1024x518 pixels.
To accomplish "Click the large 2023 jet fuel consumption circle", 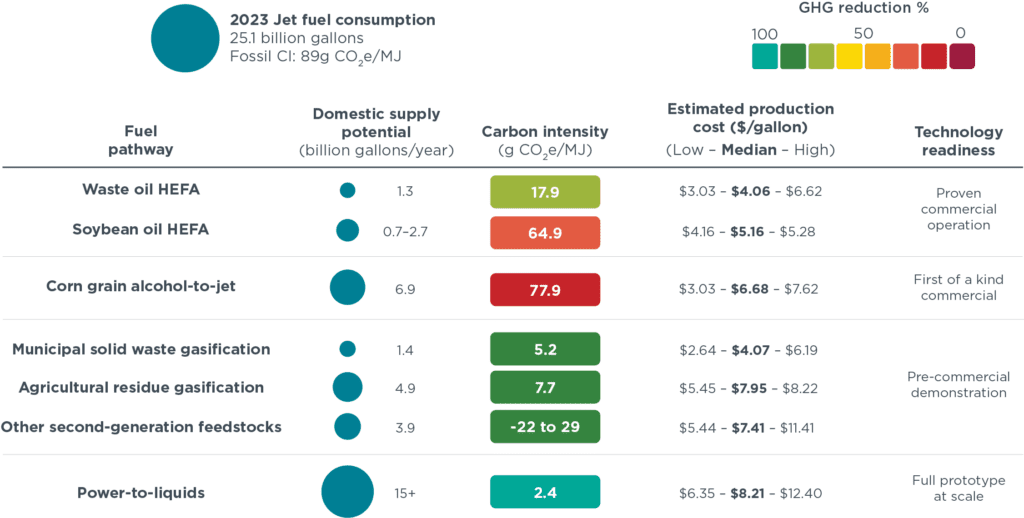I will [184, 39].
